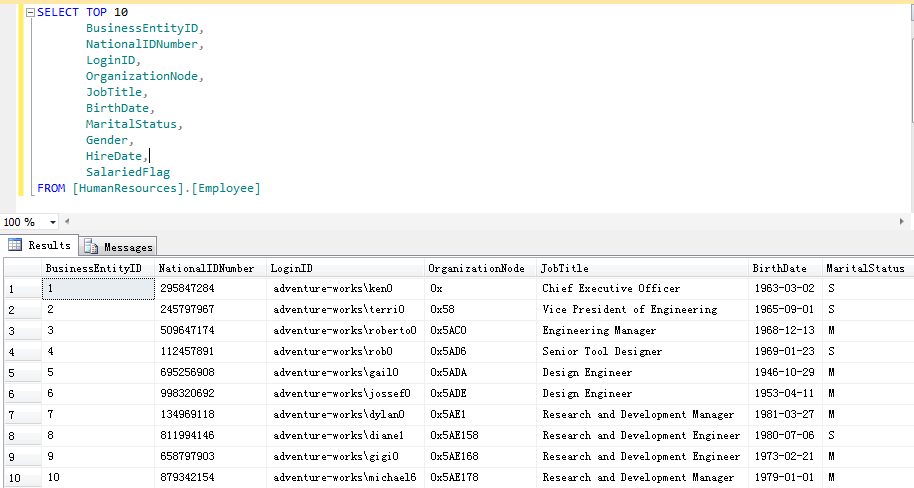The image size is (914, 488).
Task: Click OrganizationNode cell 0x58
Action: coord(480,310)
